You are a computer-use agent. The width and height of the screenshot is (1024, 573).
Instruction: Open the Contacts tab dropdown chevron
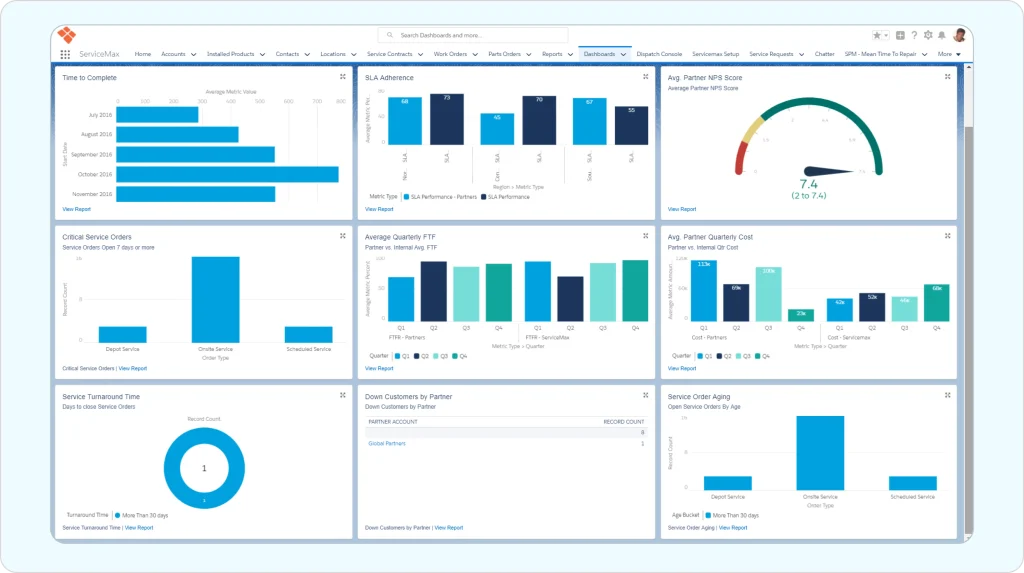tap(307, 55)
